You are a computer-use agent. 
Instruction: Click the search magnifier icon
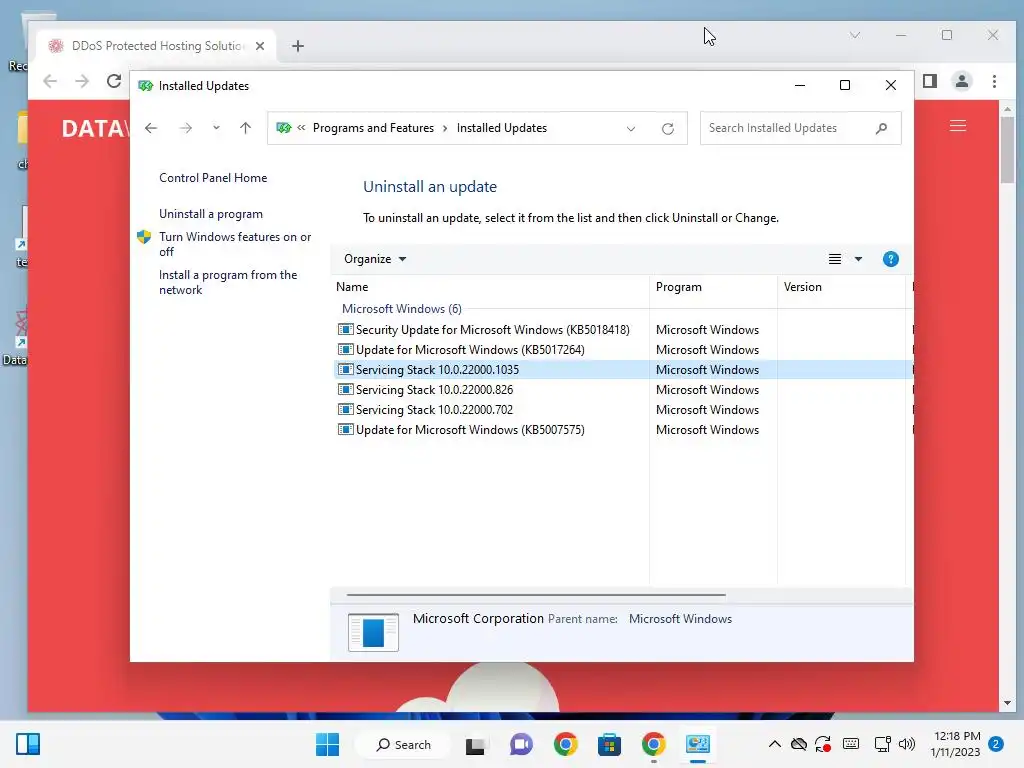point(882,128)
